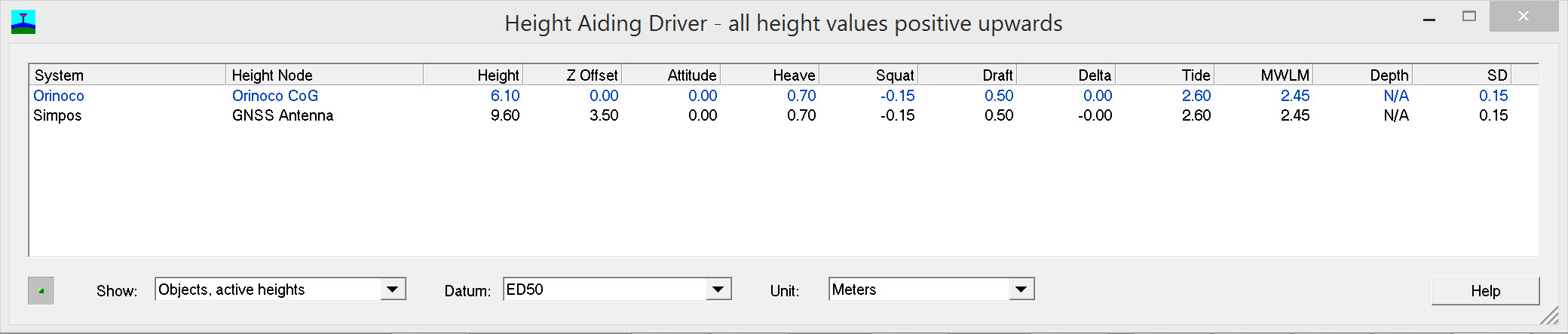This screenshot has height=334, width=1568.
Task: Select the Orinoco system row
Action: 59,96
